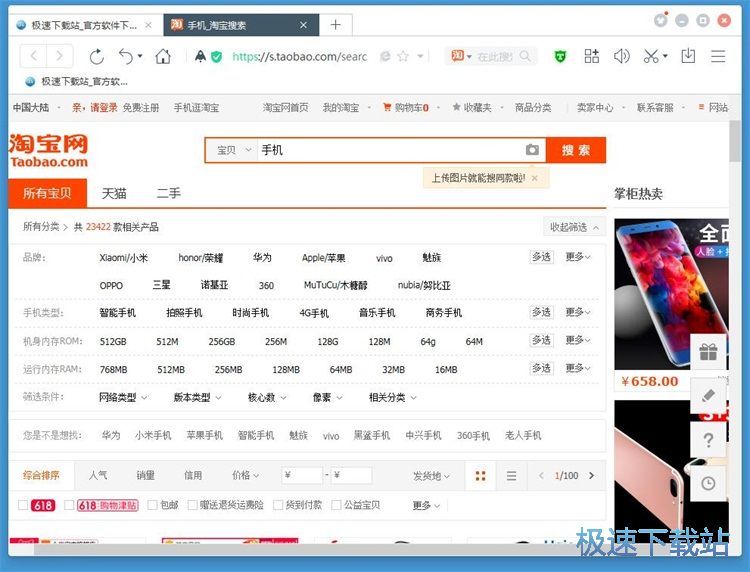This screenshot has height=572, width=750.
Task: Enable 多选 for the 运行内存RAM row
Action: pyautogui.click(x=541, y=368)
